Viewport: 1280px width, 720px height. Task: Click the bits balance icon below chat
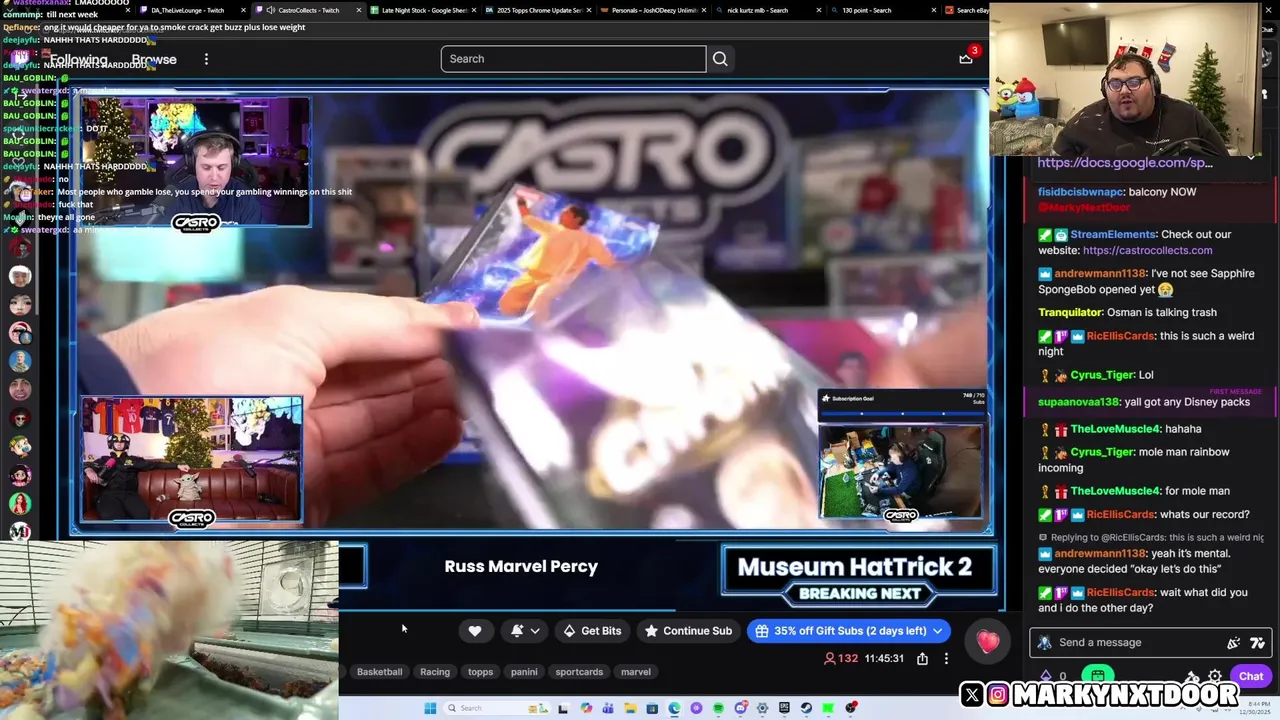(x=1046, y=677)
